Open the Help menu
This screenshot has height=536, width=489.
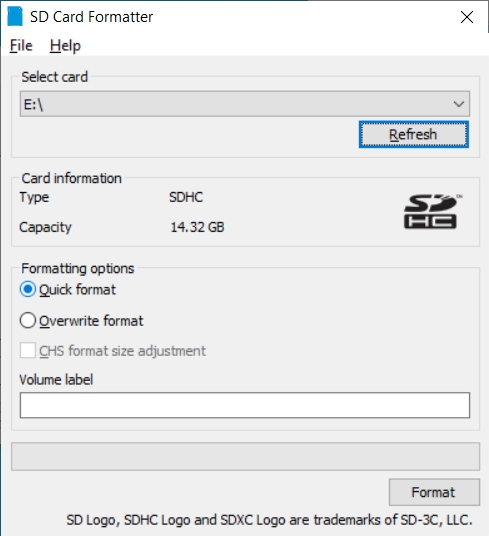tap(65, 45)
